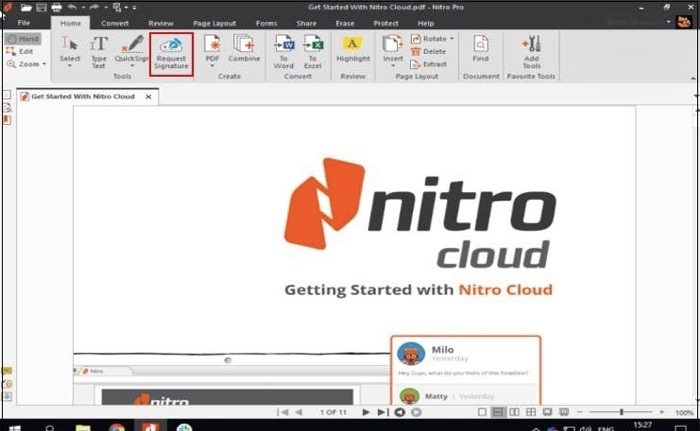Select the Hand tool

(x=23, y=39)
